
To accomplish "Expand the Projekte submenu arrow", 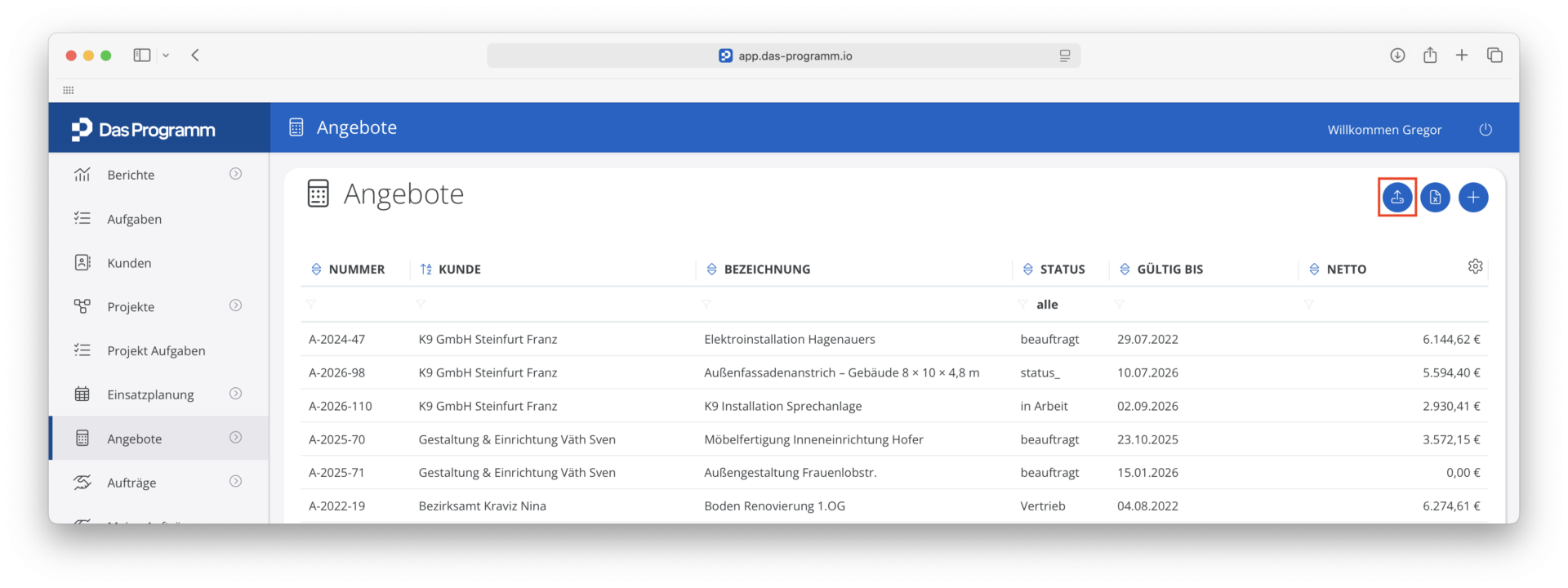I will [235, 305].
